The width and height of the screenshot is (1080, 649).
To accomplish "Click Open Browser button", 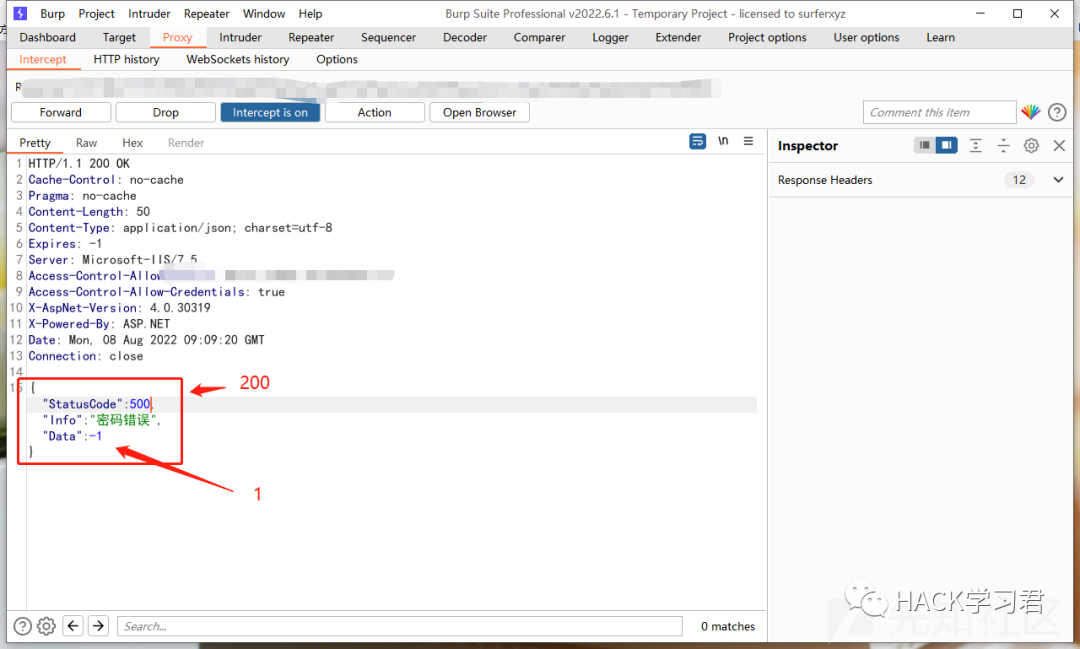I will coord(479,112).
